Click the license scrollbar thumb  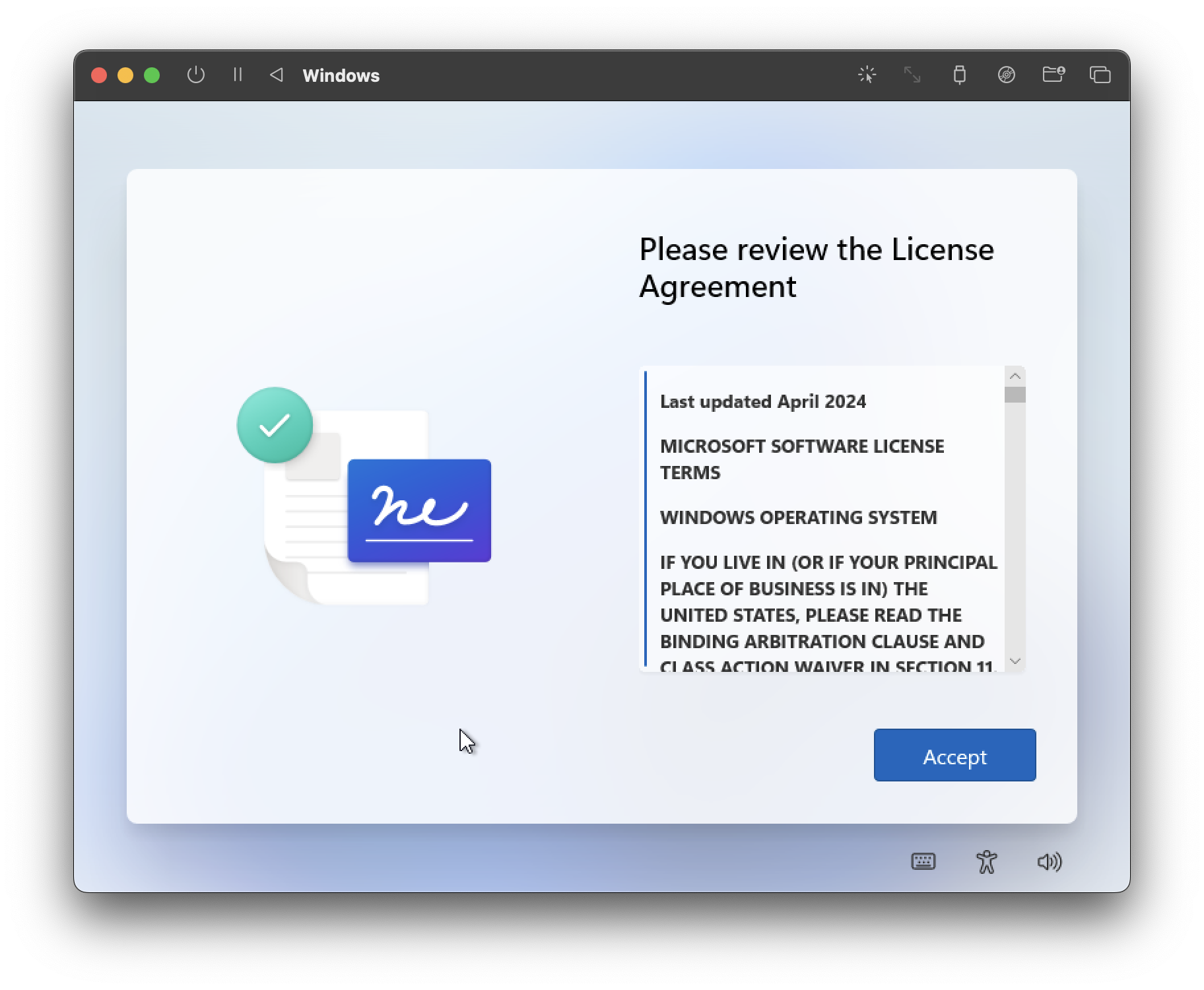pos(1015,395)
